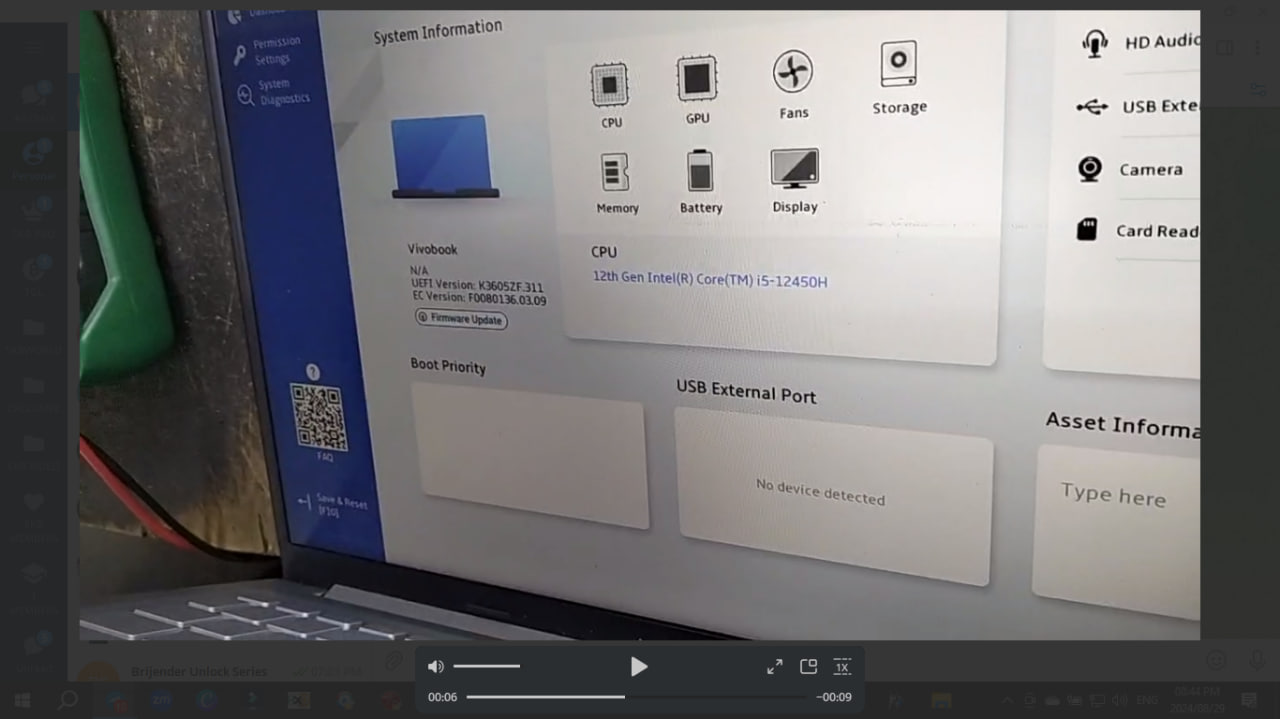
Task: Click the Brijender Unlock Series chat name
Action: pos(199,672)
